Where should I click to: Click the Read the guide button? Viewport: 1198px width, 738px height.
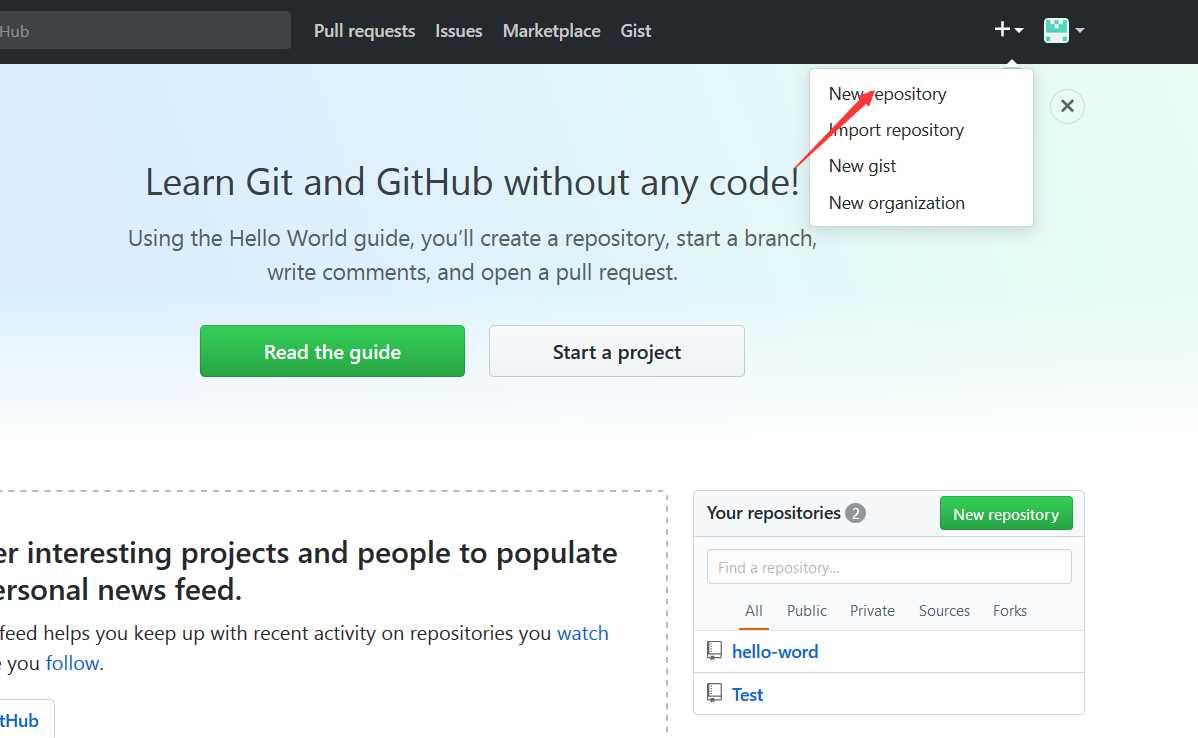(x=332, y=351)
